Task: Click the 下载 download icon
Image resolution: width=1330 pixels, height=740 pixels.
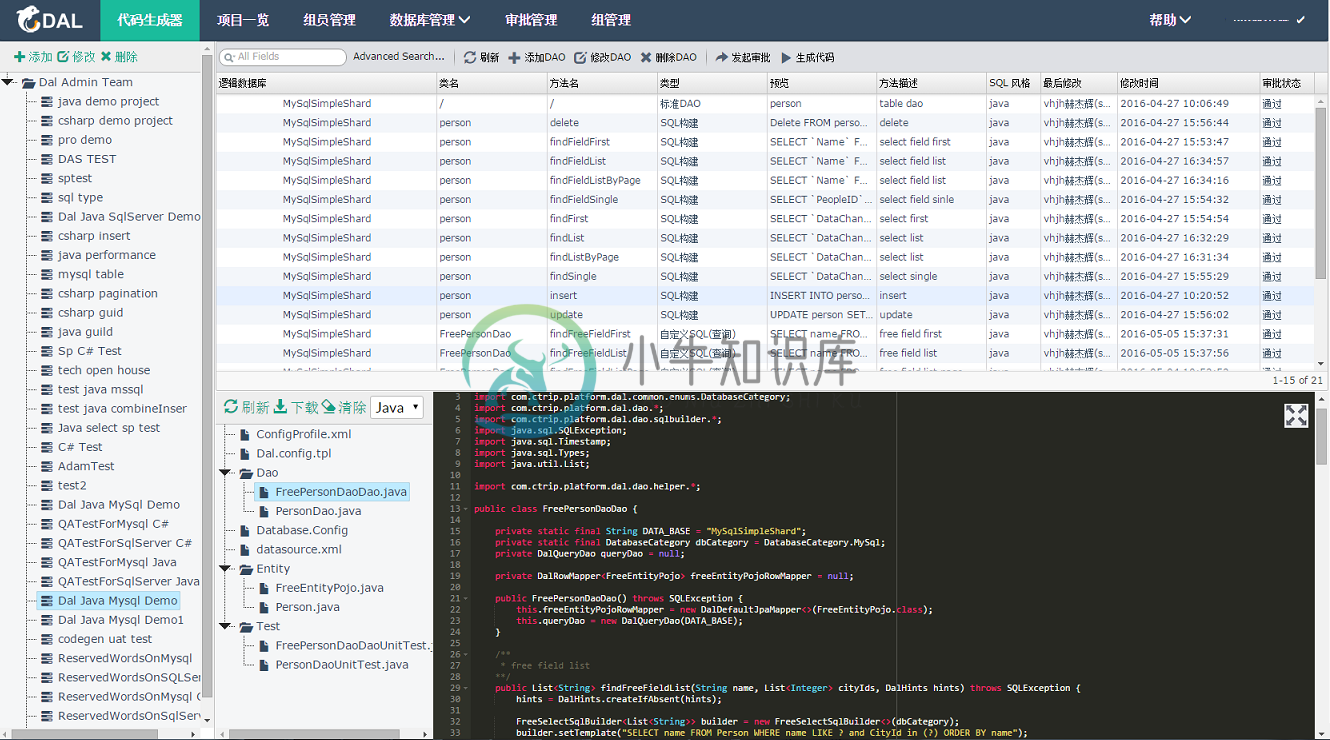Action: 281,407
